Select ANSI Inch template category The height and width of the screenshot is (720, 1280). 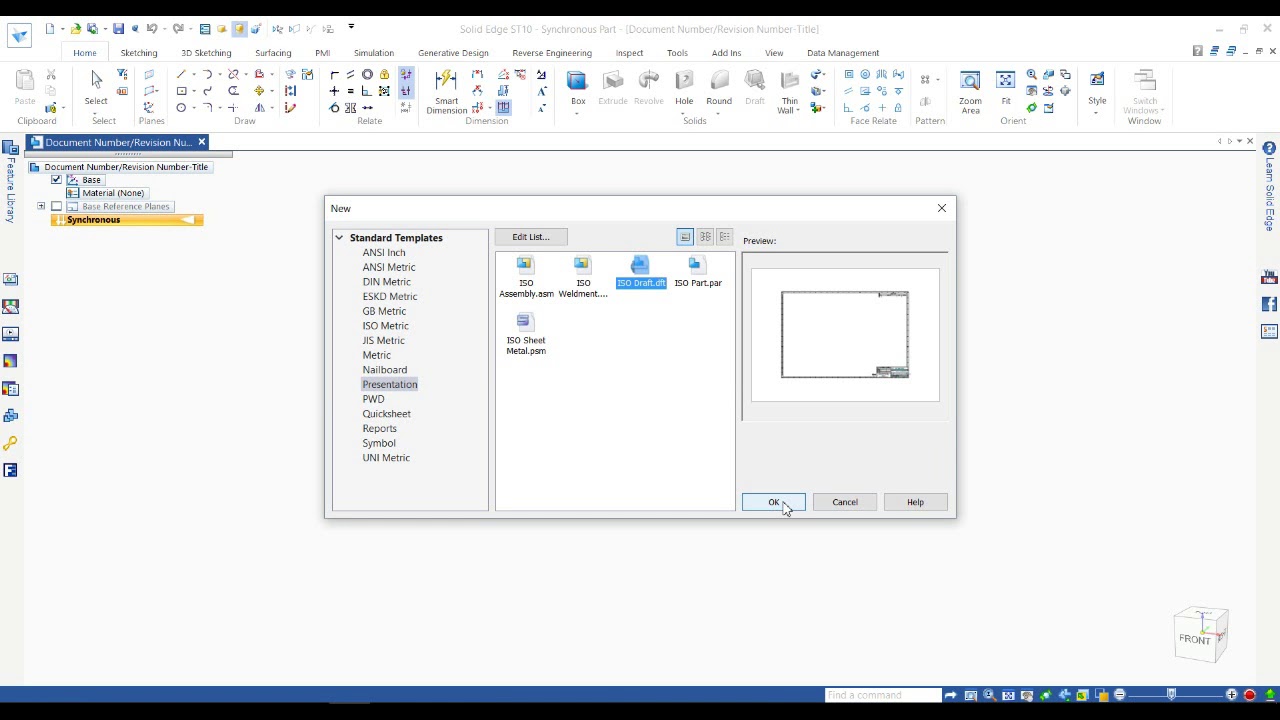[384, 253]
